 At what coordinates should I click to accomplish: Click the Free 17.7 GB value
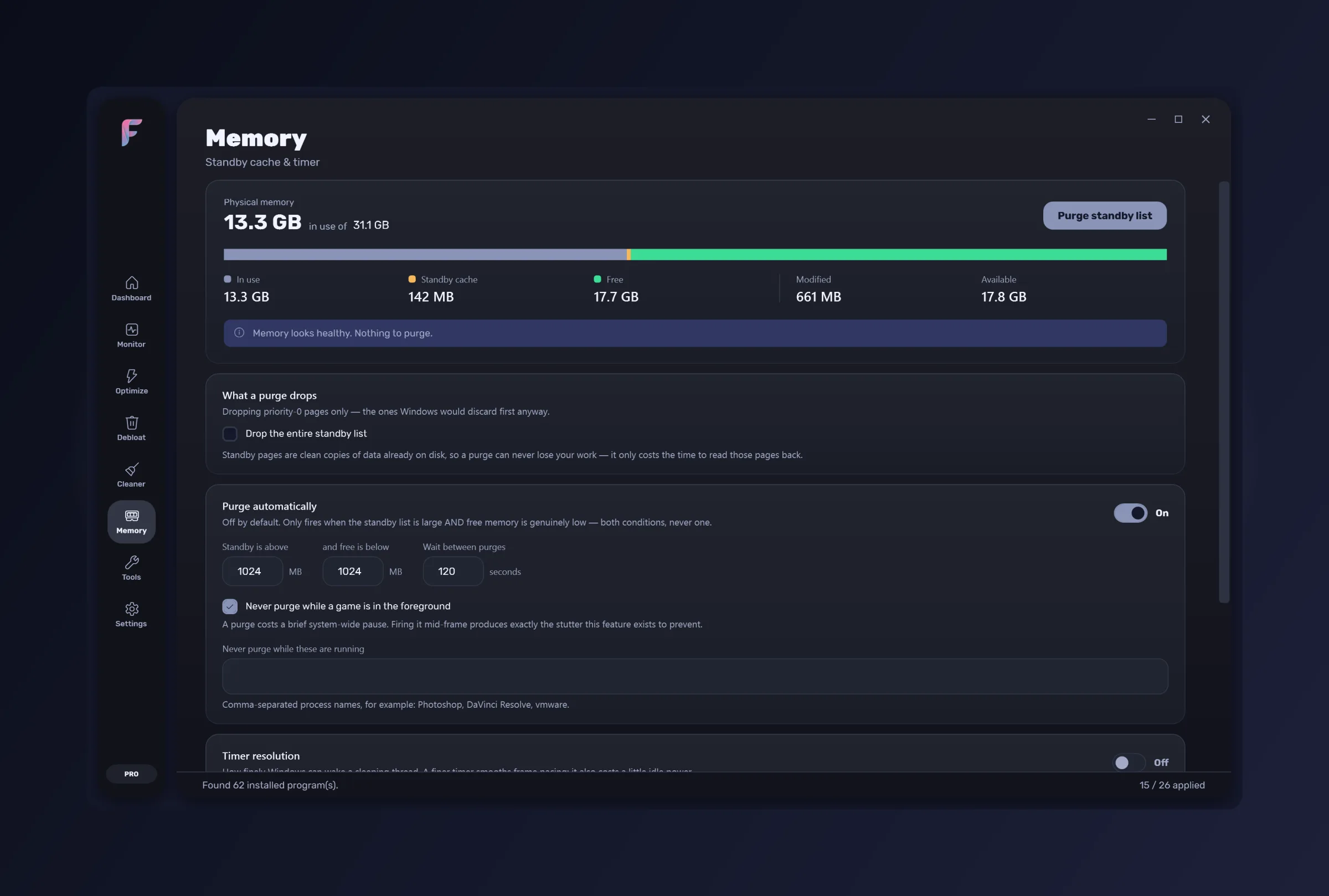[x=616, y=297]
